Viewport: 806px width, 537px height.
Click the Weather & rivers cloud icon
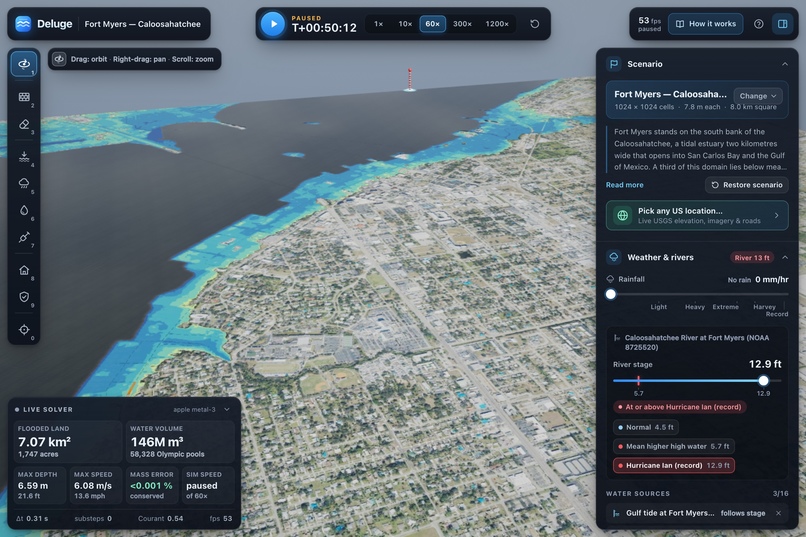(614, 257)
